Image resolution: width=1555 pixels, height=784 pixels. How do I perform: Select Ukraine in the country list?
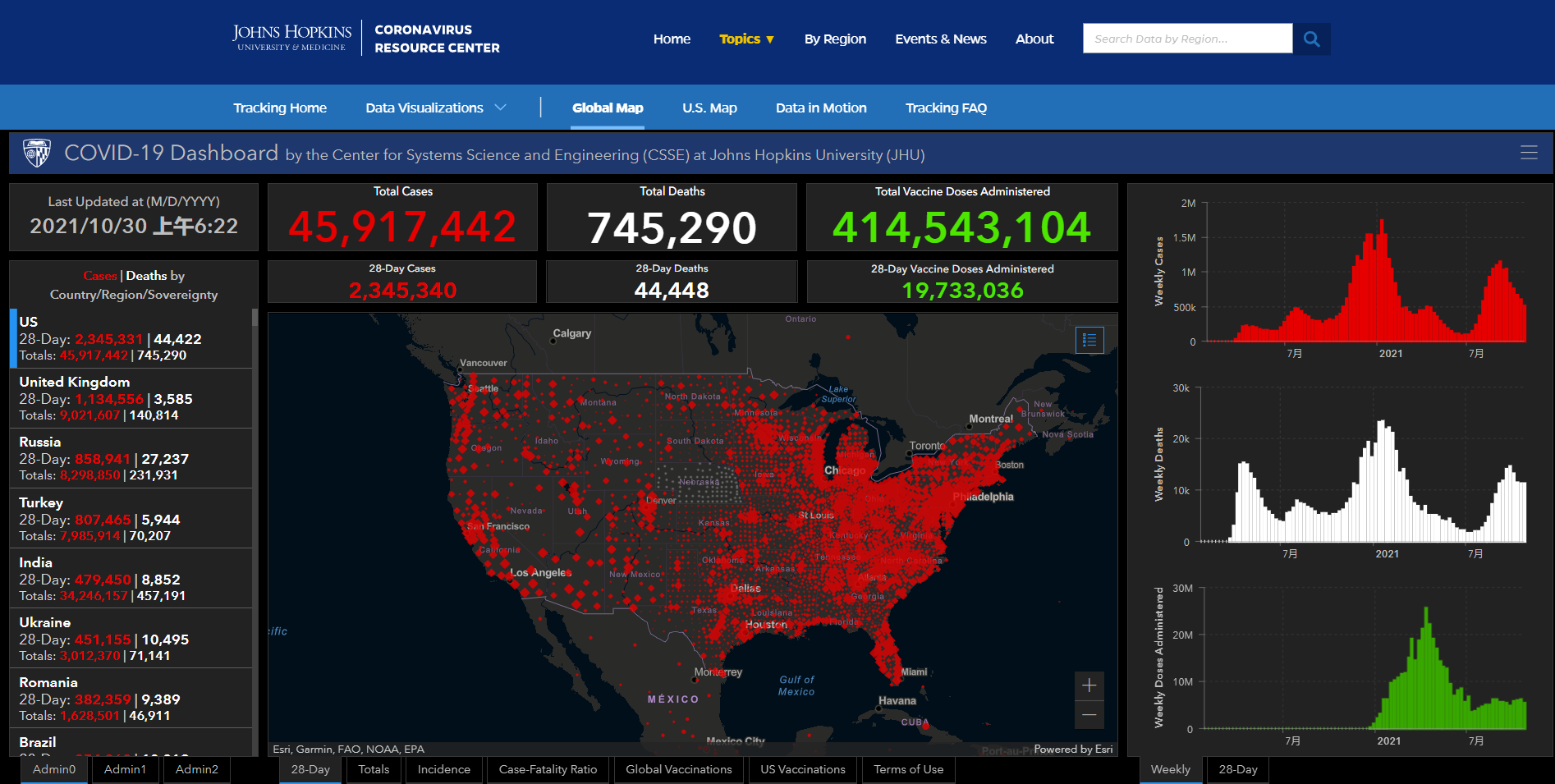tap(131, 639)
